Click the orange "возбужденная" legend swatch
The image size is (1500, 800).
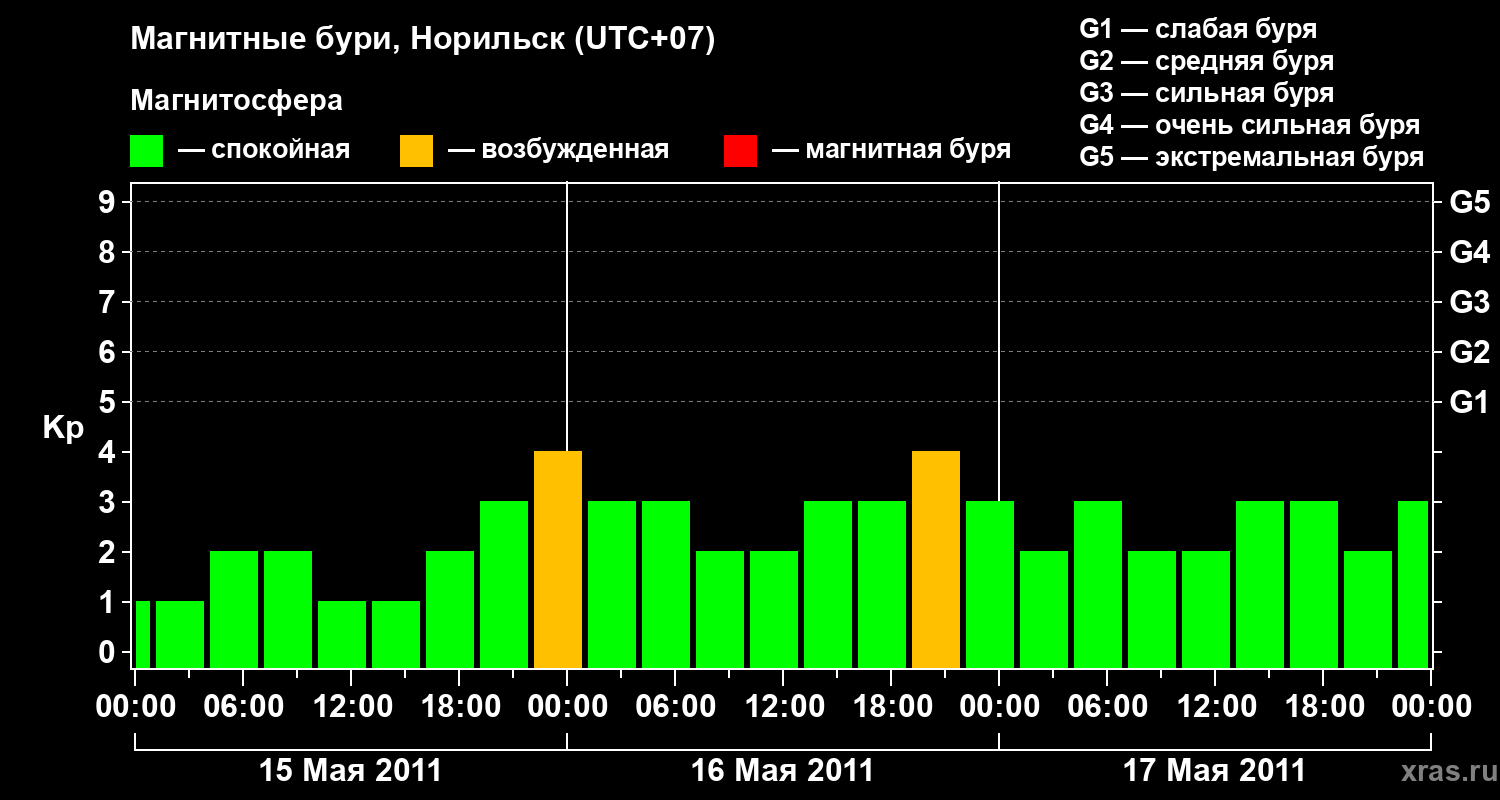pos(416,150)
